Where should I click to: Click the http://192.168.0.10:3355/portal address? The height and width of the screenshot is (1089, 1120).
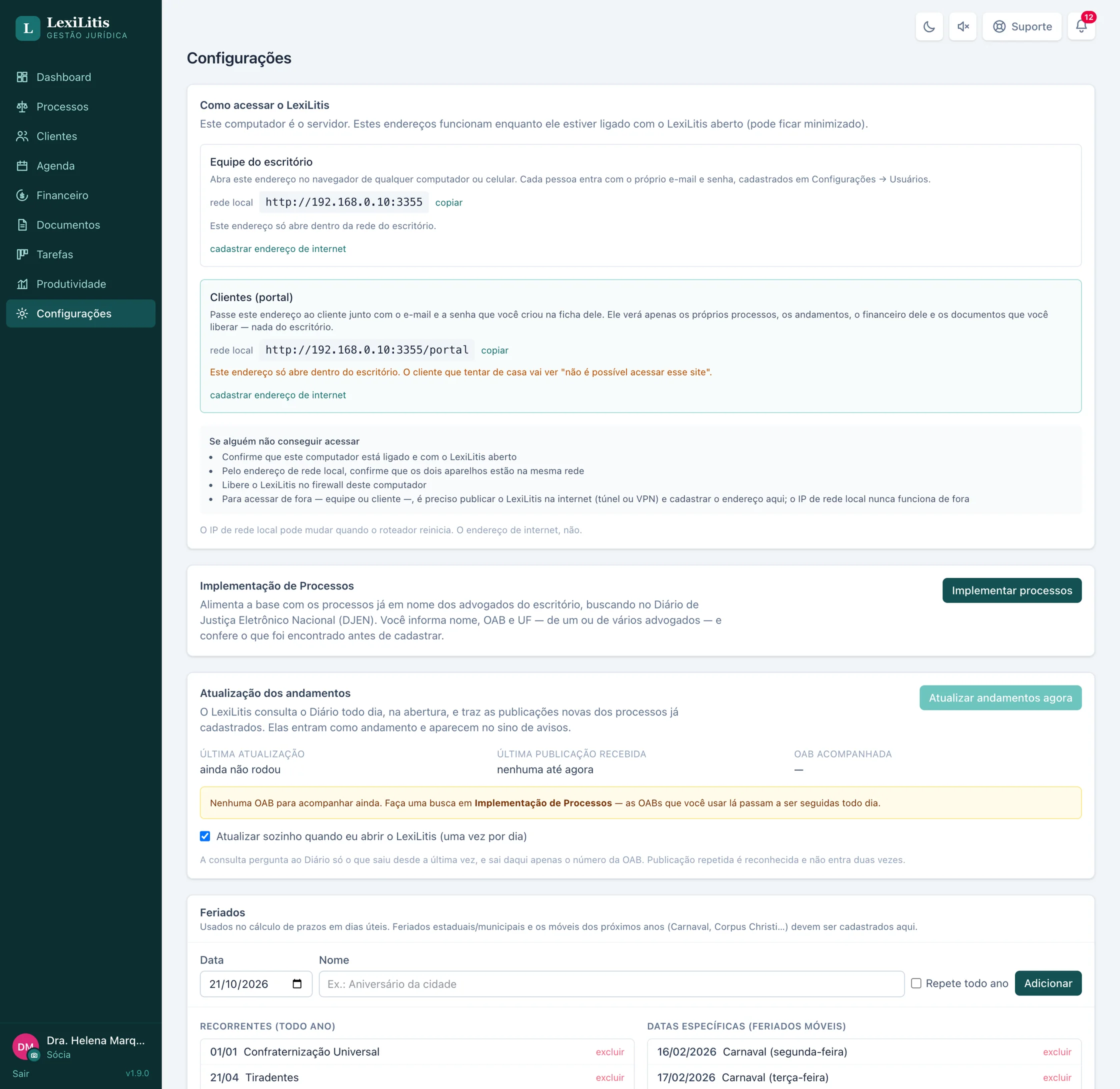click(366, 350)
